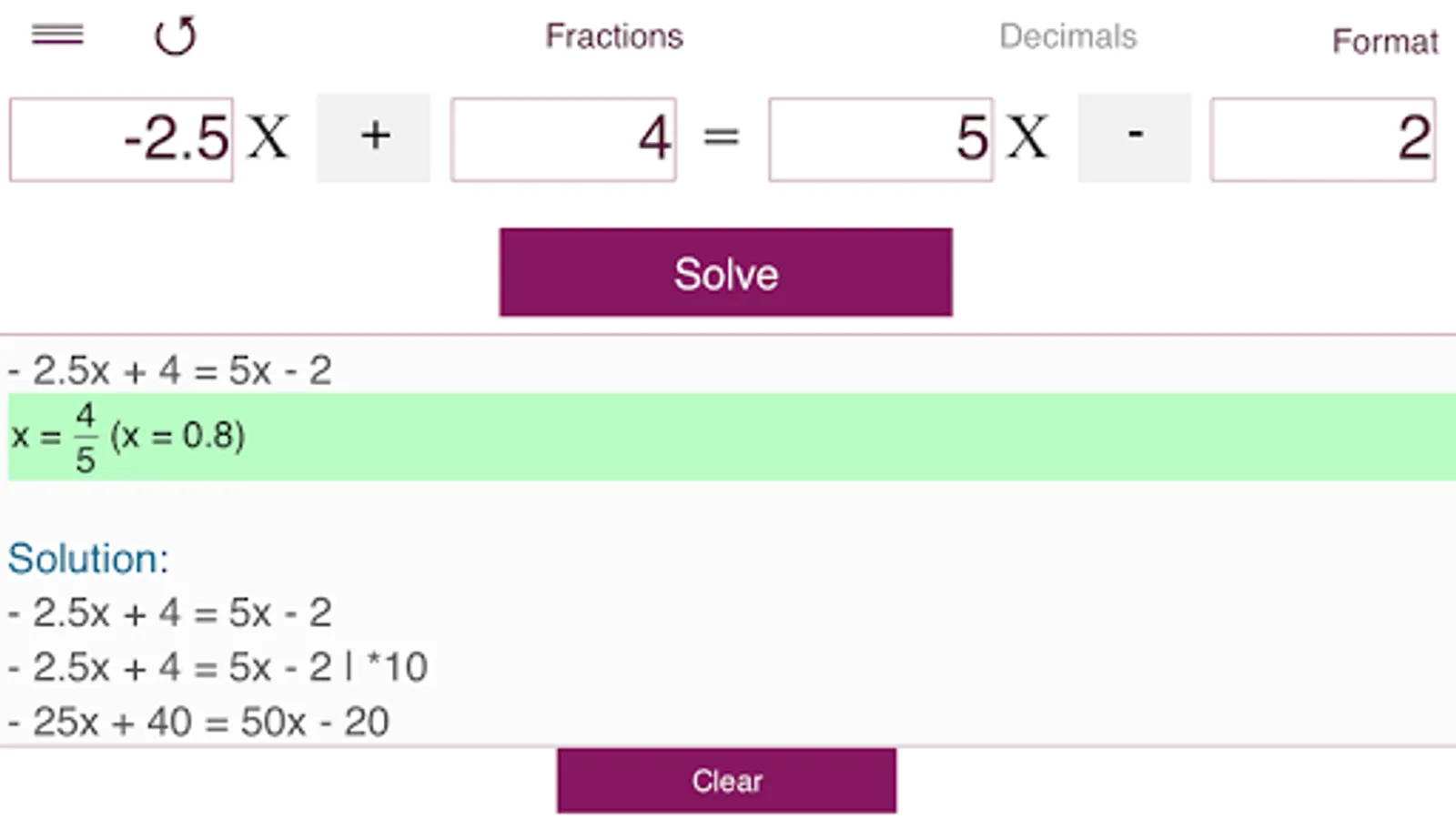This screenshot has height=819, width=1456.
Task: Click the right coefficient field containing 5
Action: (880, 139)
